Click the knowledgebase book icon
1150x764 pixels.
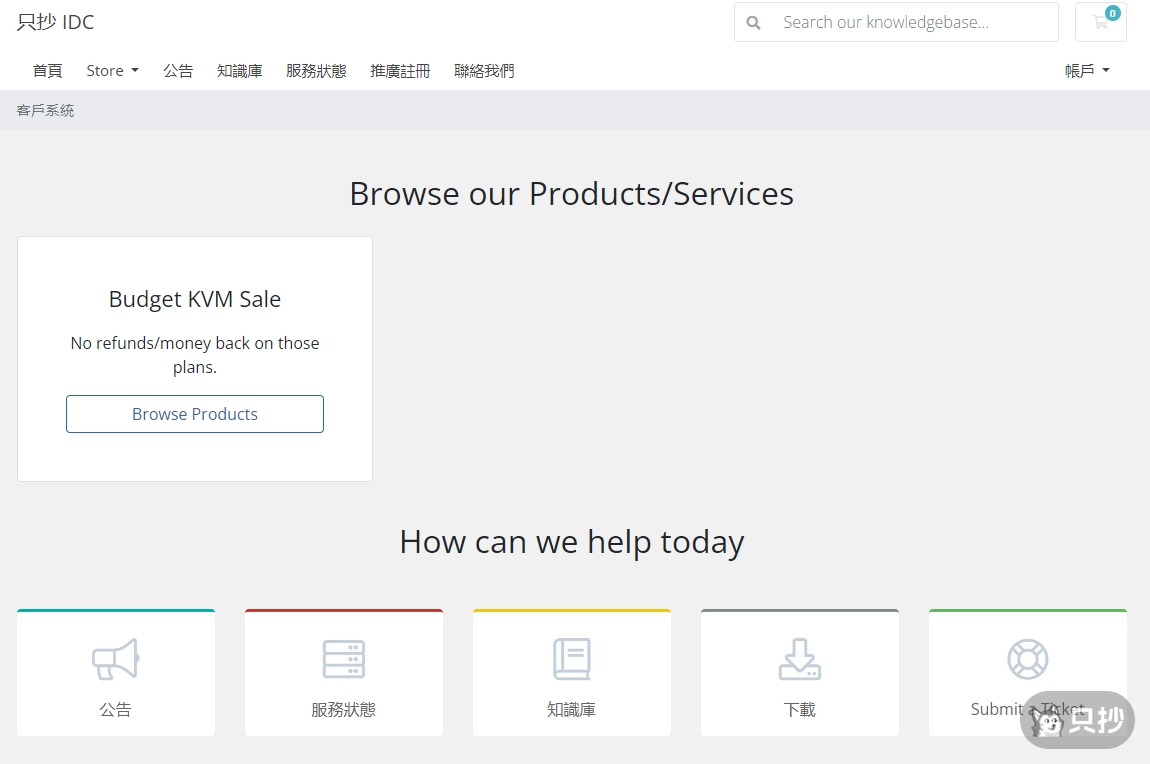[x=572, y=660]
